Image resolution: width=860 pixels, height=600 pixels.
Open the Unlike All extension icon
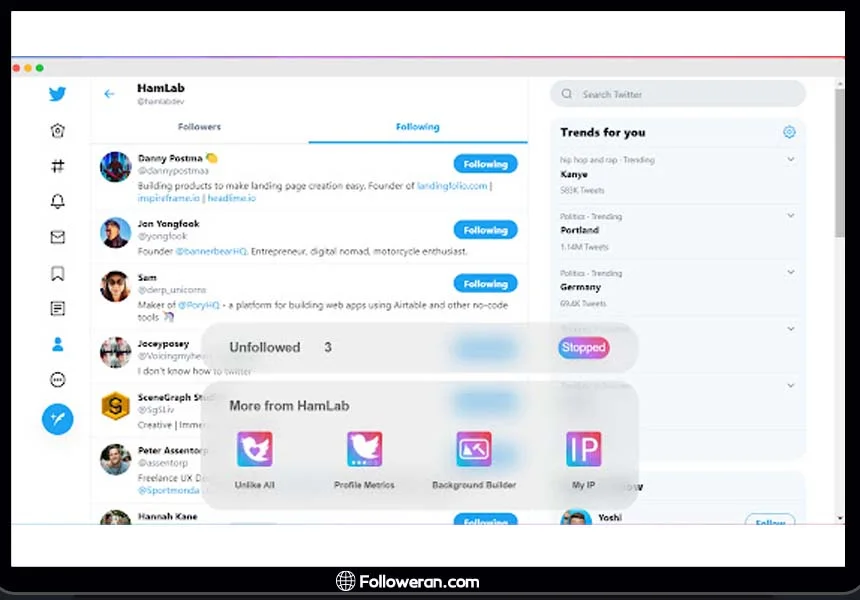[x=254, y=449]
